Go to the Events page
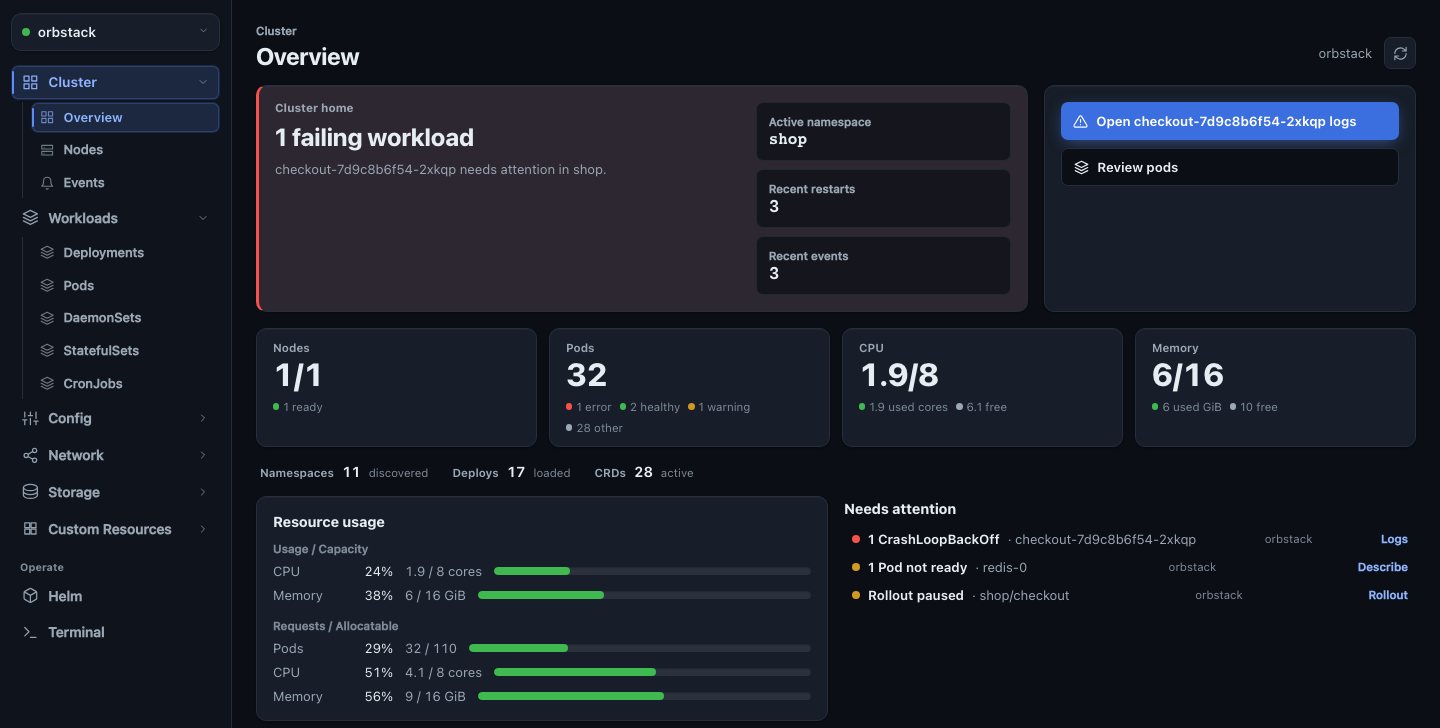Image resolution: width=1440 pixels, height=728 pixels. (125, 183)
